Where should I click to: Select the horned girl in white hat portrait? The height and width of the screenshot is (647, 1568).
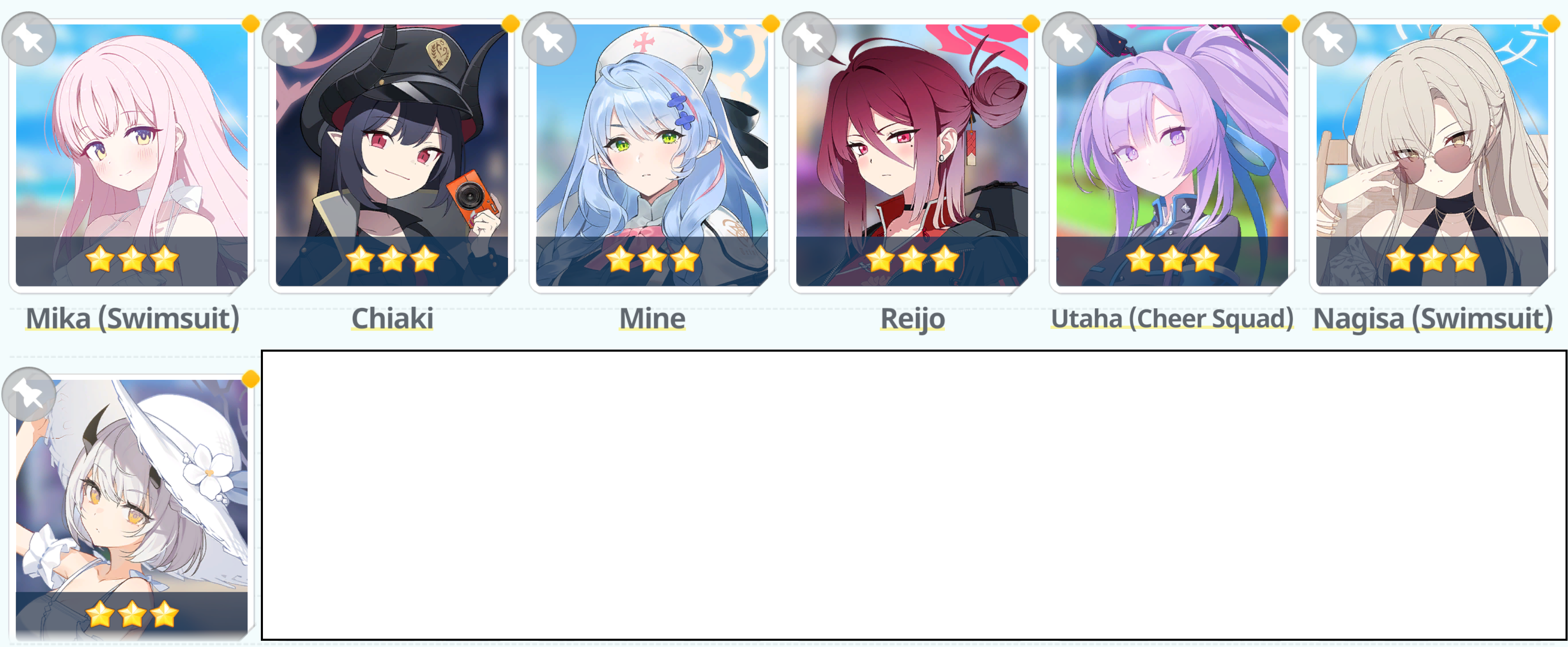(132, 510)
